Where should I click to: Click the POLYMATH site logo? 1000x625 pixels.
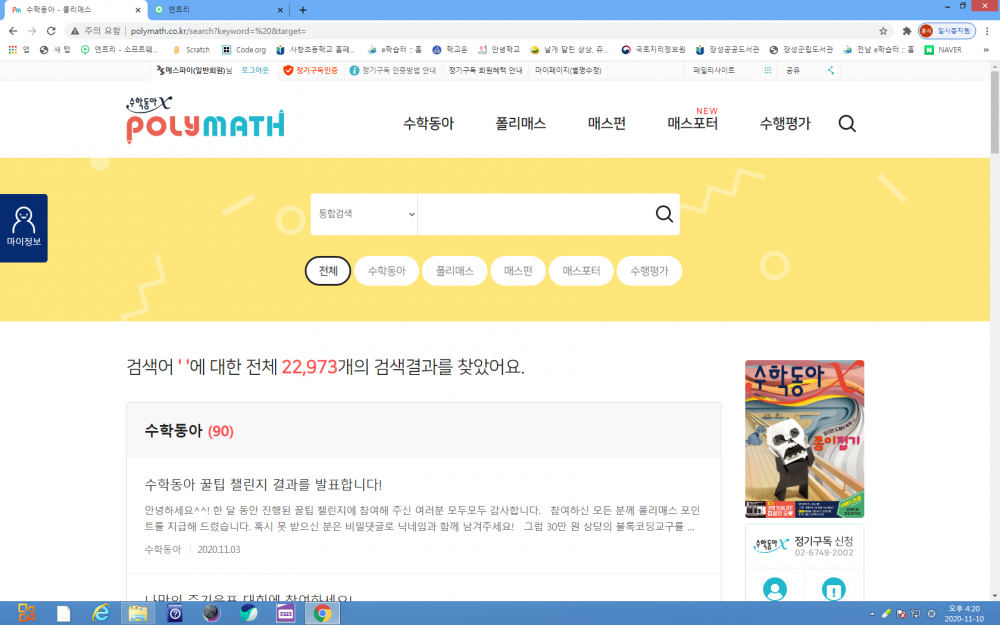[x=205, y=120]
